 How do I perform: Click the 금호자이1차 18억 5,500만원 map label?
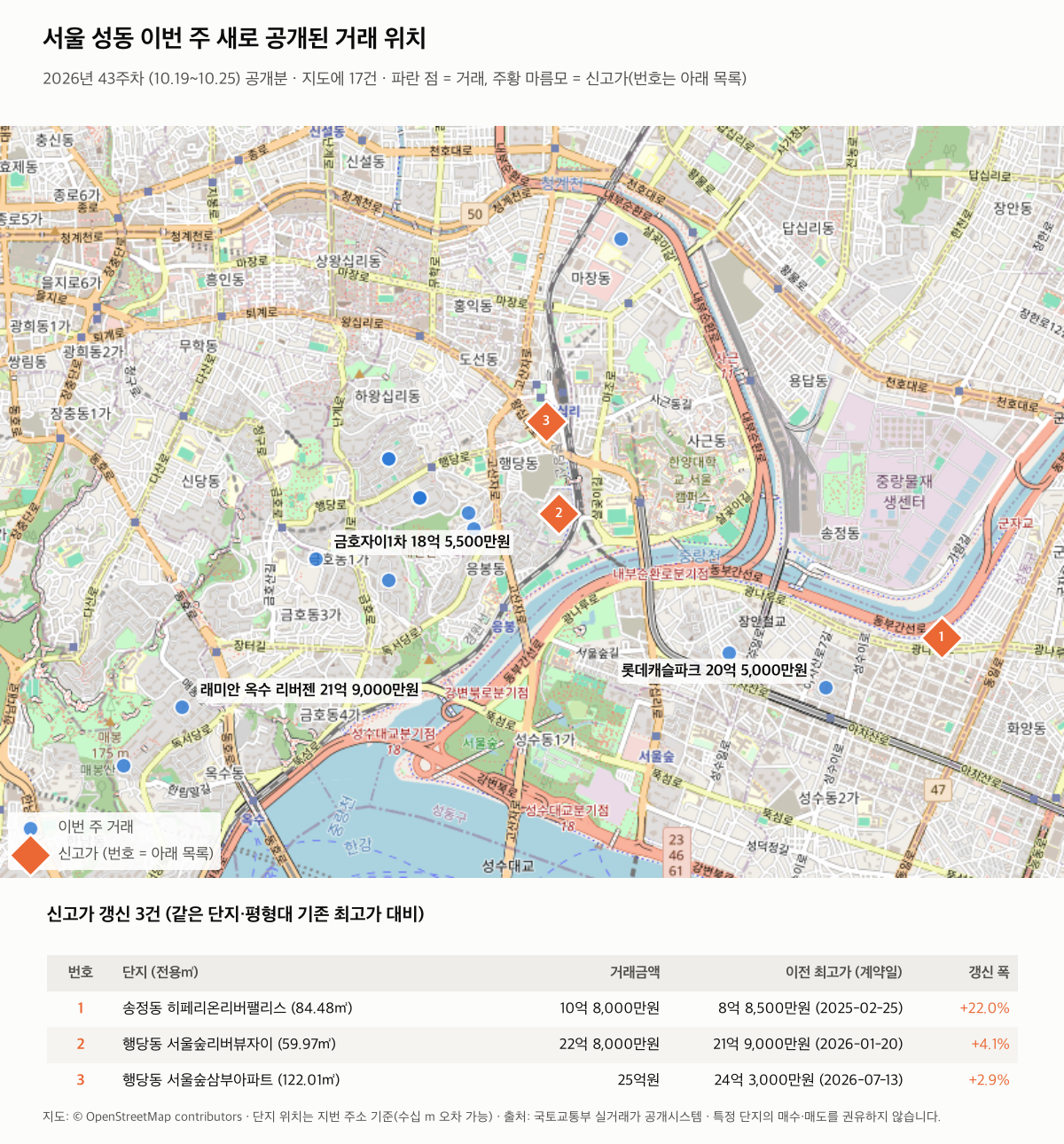(x=421, y=541)
